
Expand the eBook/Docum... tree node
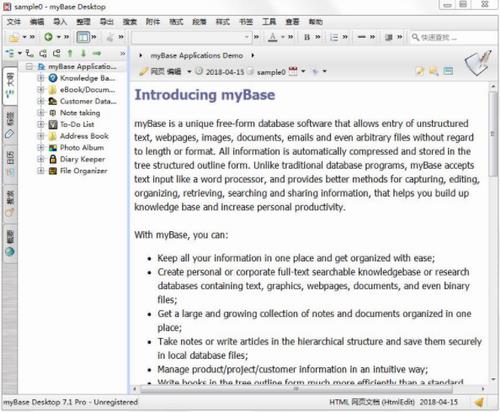click(x=41, y=90)
